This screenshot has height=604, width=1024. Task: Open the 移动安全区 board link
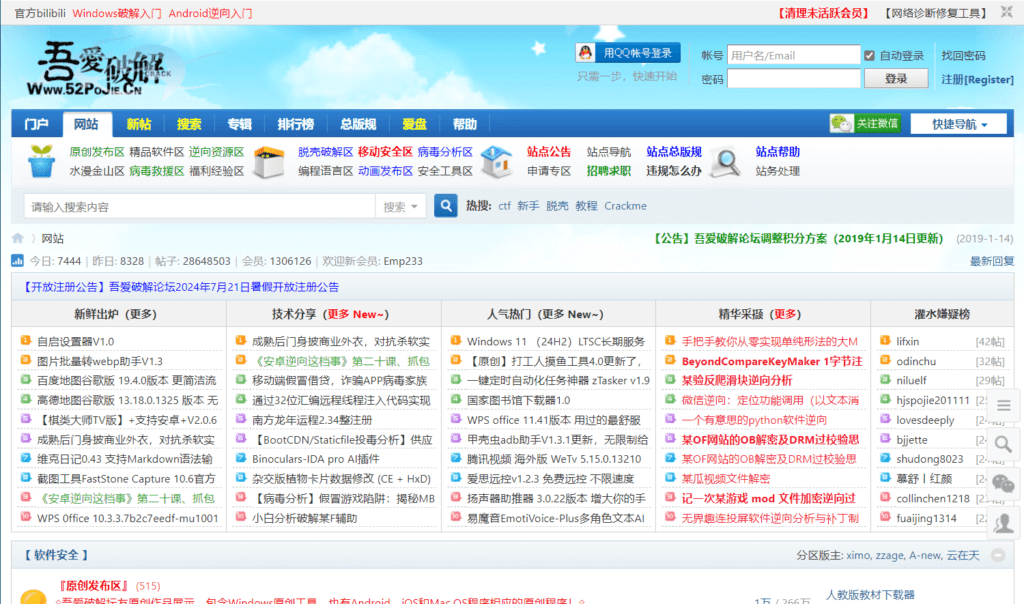point(385,151)
